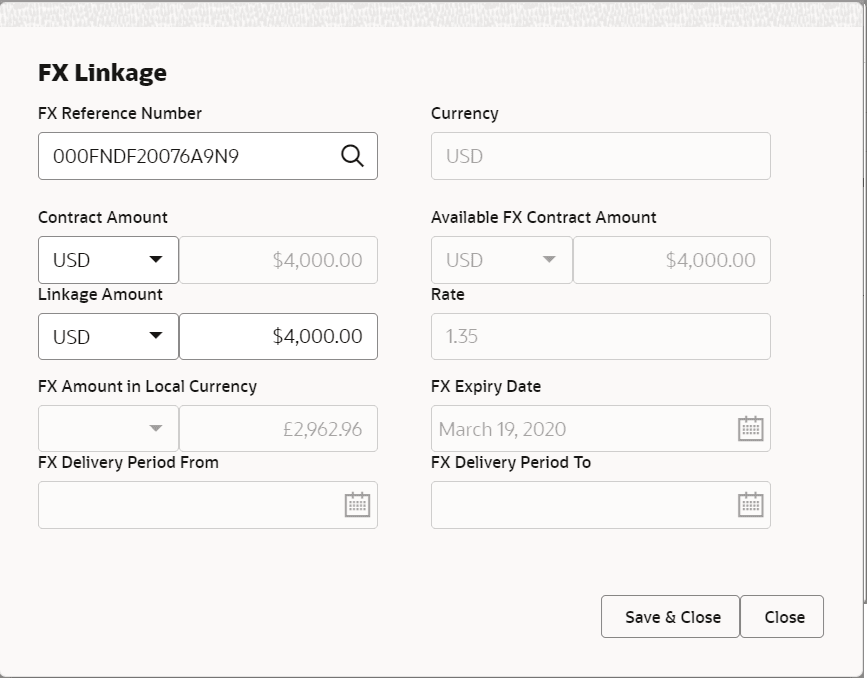Open the FX Delivery Period To calendar icon
Viewport: 867px width, 678px height.
[x=749, y=504]
